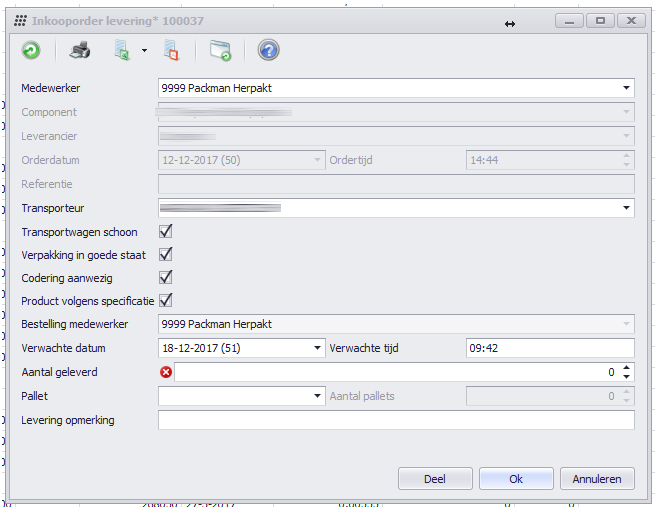658x509 pixels.
Task: Click the PDF export document icon
Action: click(170, 50)
